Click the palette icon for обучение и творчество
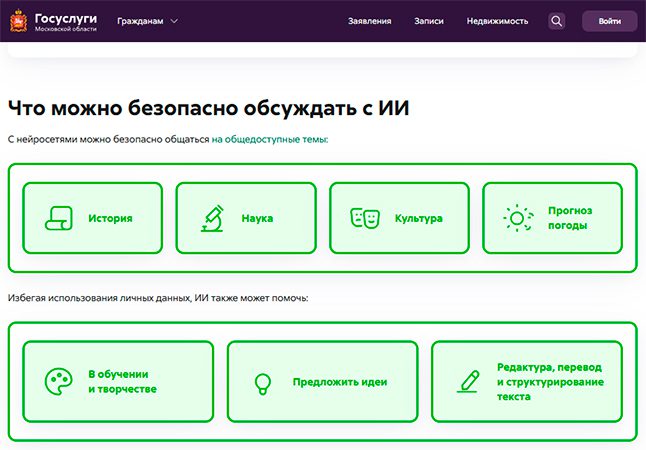646x450 pixels. (x=59, y=381)
